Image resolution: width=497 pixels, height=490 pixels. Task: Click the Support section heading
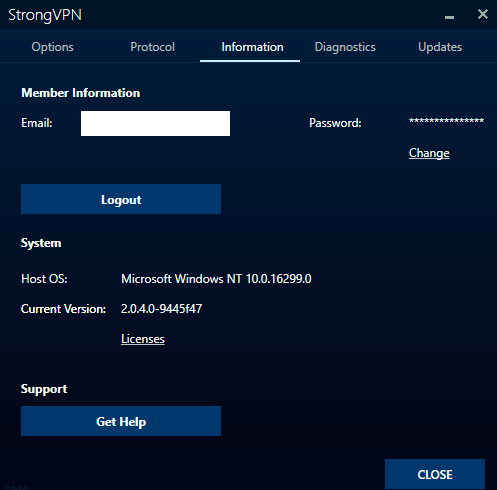(44, 389)
